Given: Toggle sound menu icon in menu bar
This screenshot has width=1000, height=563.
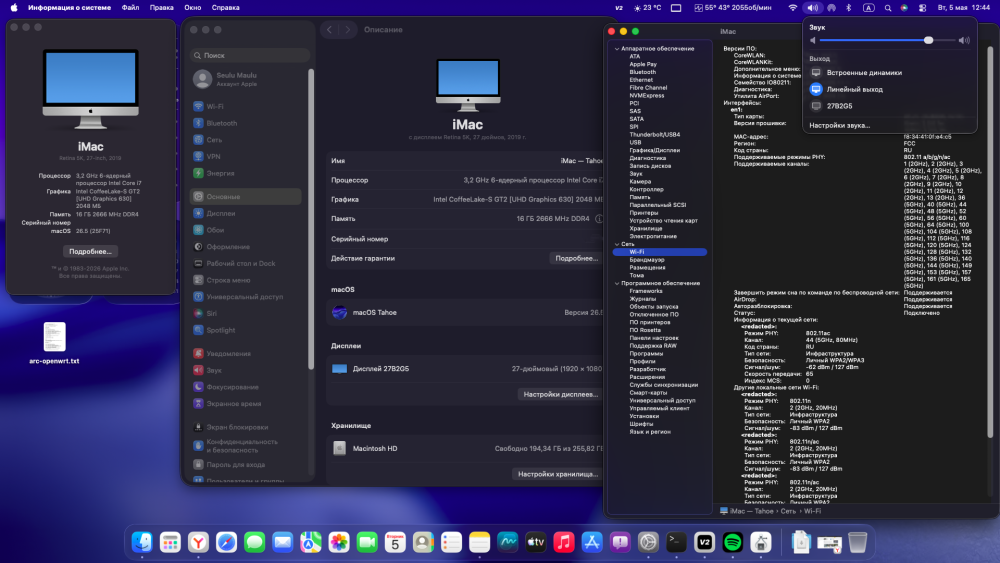Looking at the screenshot, I should [x=812, y=8].
